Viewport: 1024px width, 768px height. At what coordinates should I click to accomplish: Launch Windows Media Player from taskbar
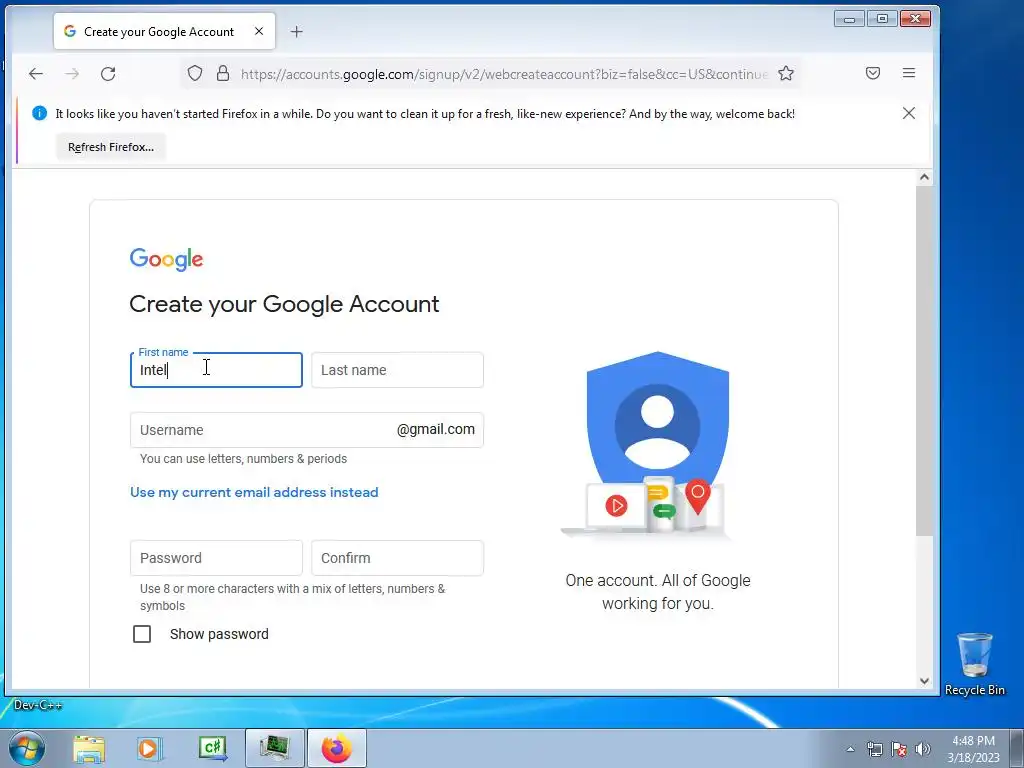(148, 748)
